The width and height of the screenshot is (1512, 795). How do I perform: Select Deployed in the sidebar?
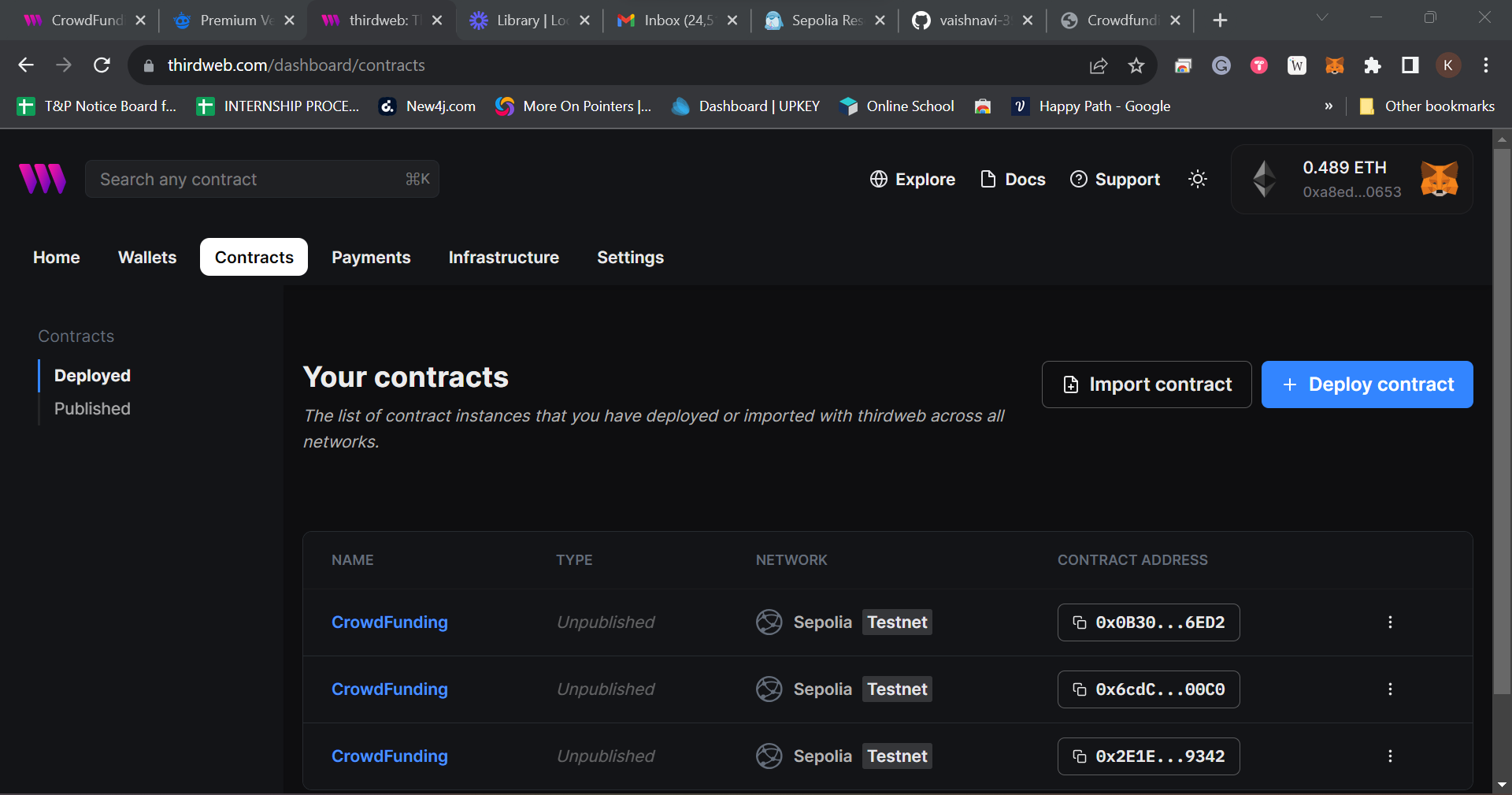tap(92, 376)
